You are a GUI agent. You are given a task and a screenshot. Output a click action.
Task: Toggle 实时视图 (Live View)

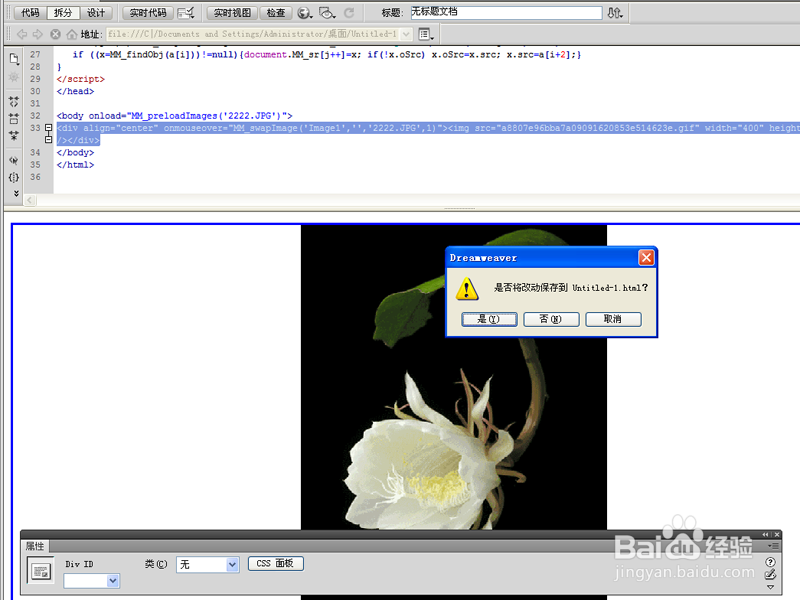(232, 13)
